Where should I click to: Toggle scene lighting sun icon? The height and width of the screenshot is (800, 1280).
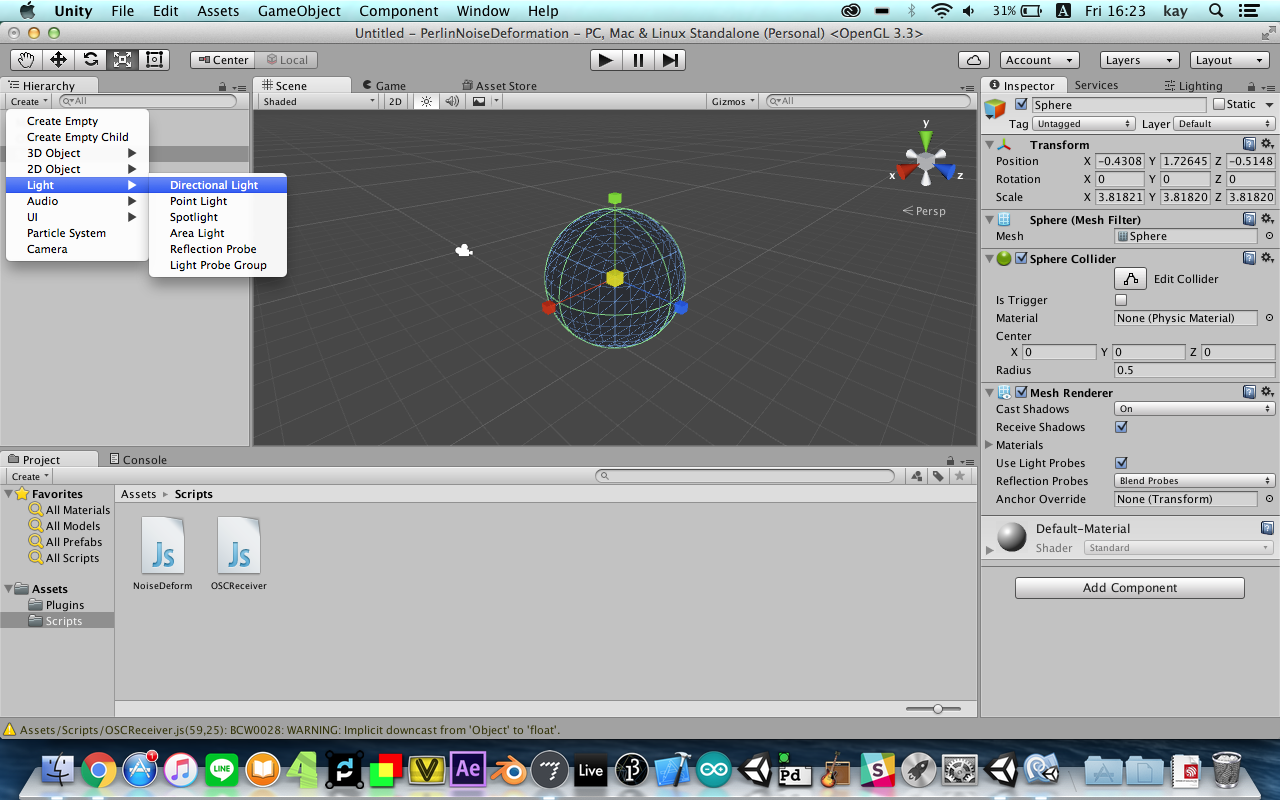pyautogui.click(x=426, y=101)
